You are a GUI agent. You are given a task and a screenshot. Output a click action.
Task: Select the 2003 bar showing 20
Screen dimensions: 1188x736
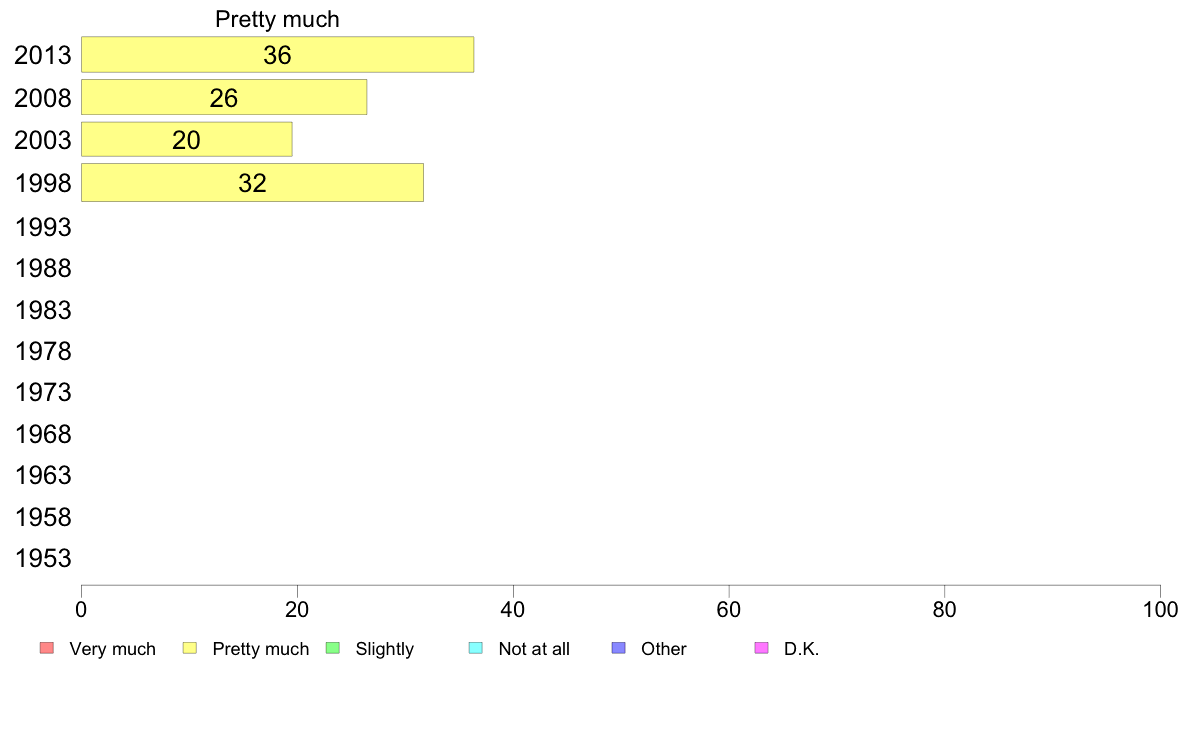click(x=186, y=139)
